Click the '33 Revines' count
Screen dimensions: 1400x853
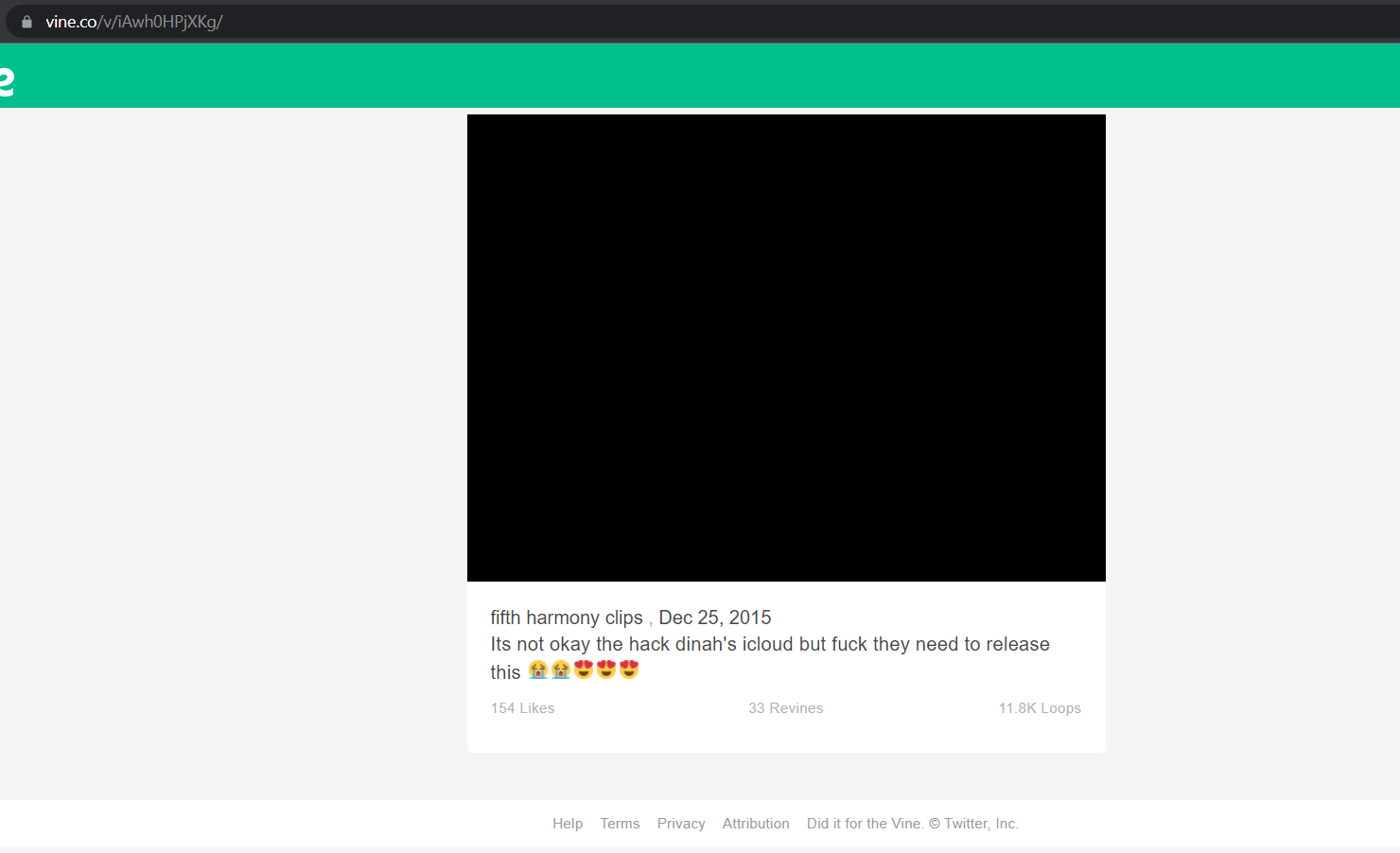coord(786,708)
